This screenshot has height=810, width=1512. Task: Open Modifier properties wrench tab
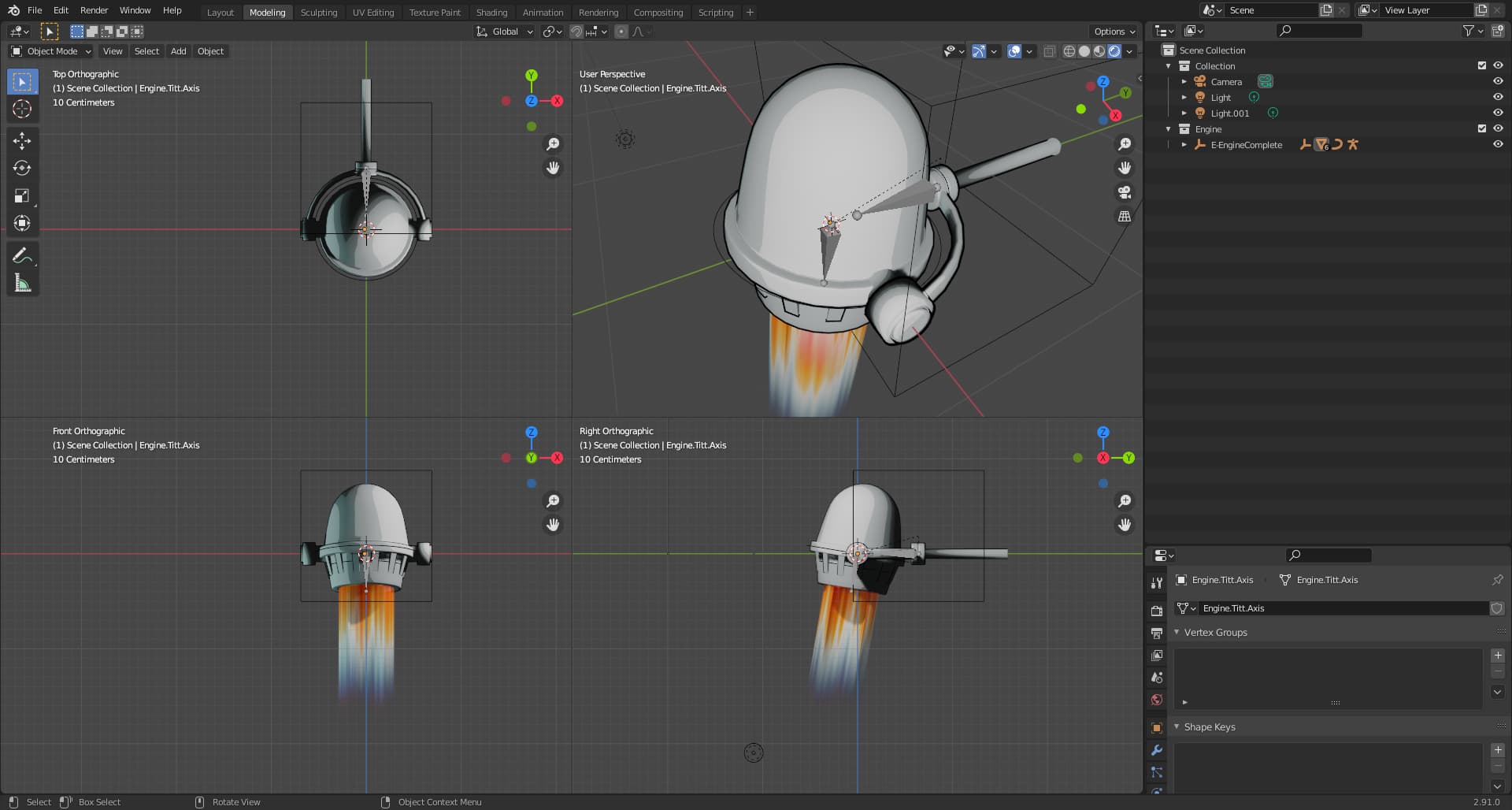pos(1157,750)
